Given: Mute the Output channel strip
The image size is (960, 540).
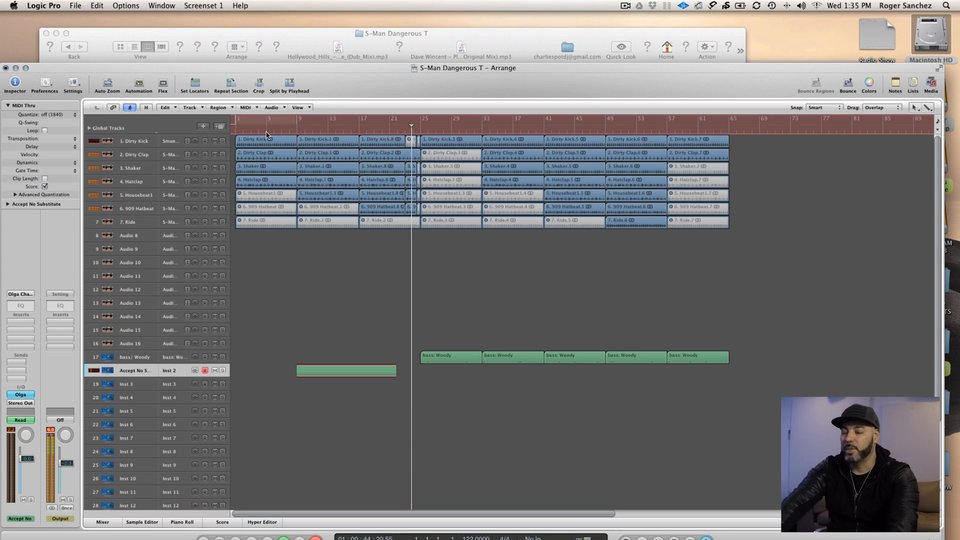Looking at the screenshot, I should click(x=63, y=500).
